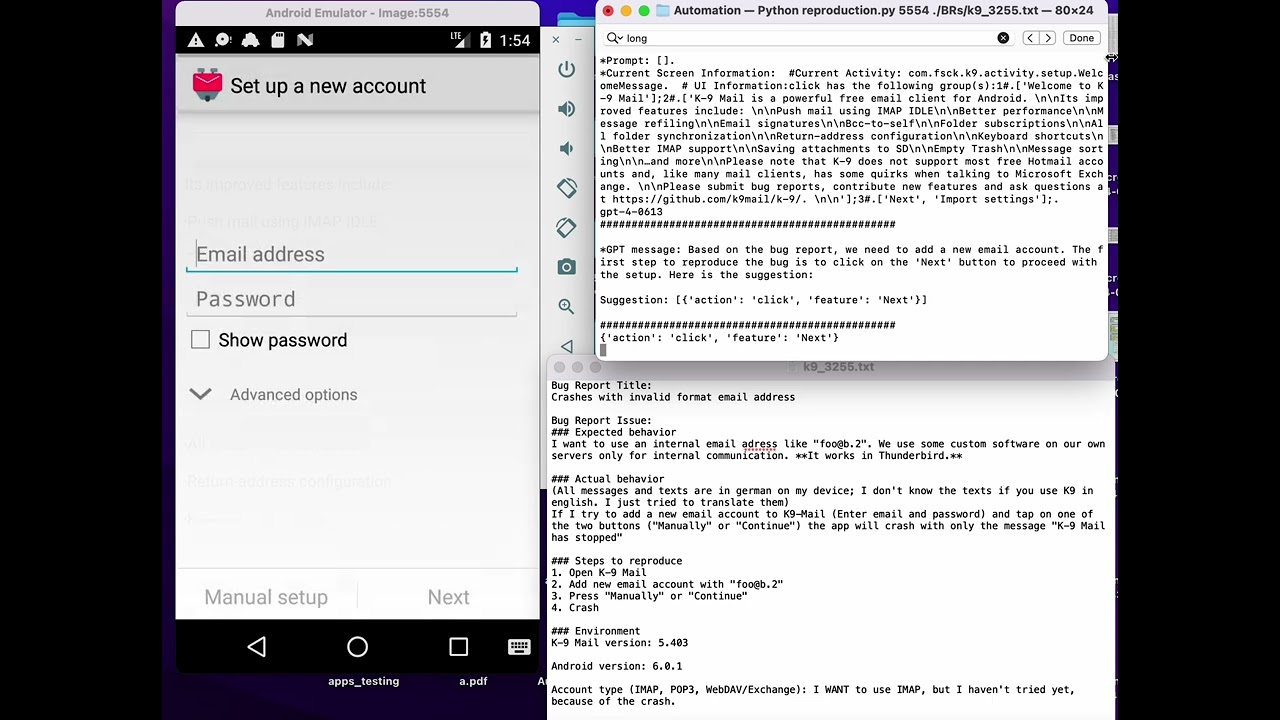Click 'Crashes with invalid format email address' line
1280x720 pixels.
pos(673,397)
